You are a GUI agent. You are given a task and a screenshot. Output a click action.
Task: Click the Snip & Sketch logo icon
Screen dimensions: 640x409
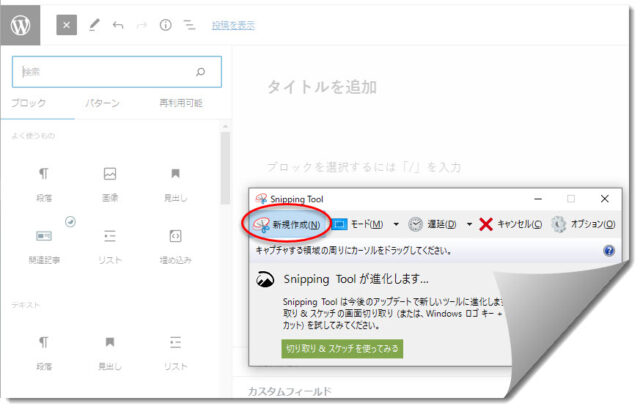click(x=265, y=280)
